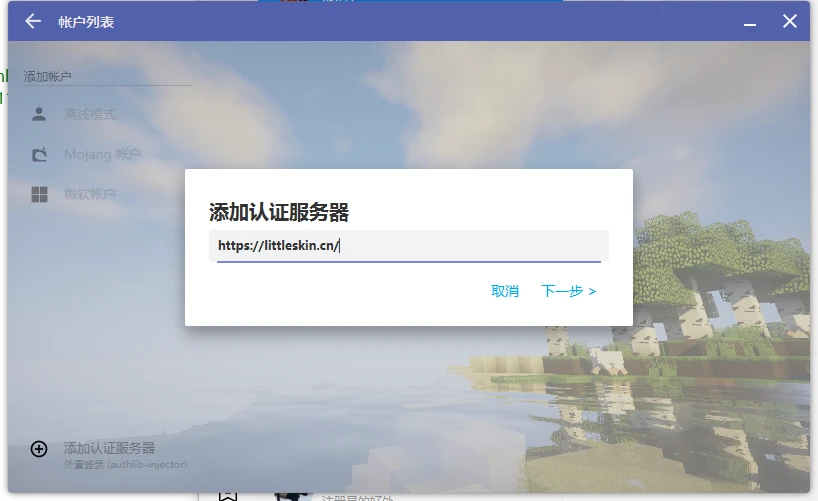Select the 微软帐户 account option
Viewport: 818px width, 501px height.
pos(90,194)
